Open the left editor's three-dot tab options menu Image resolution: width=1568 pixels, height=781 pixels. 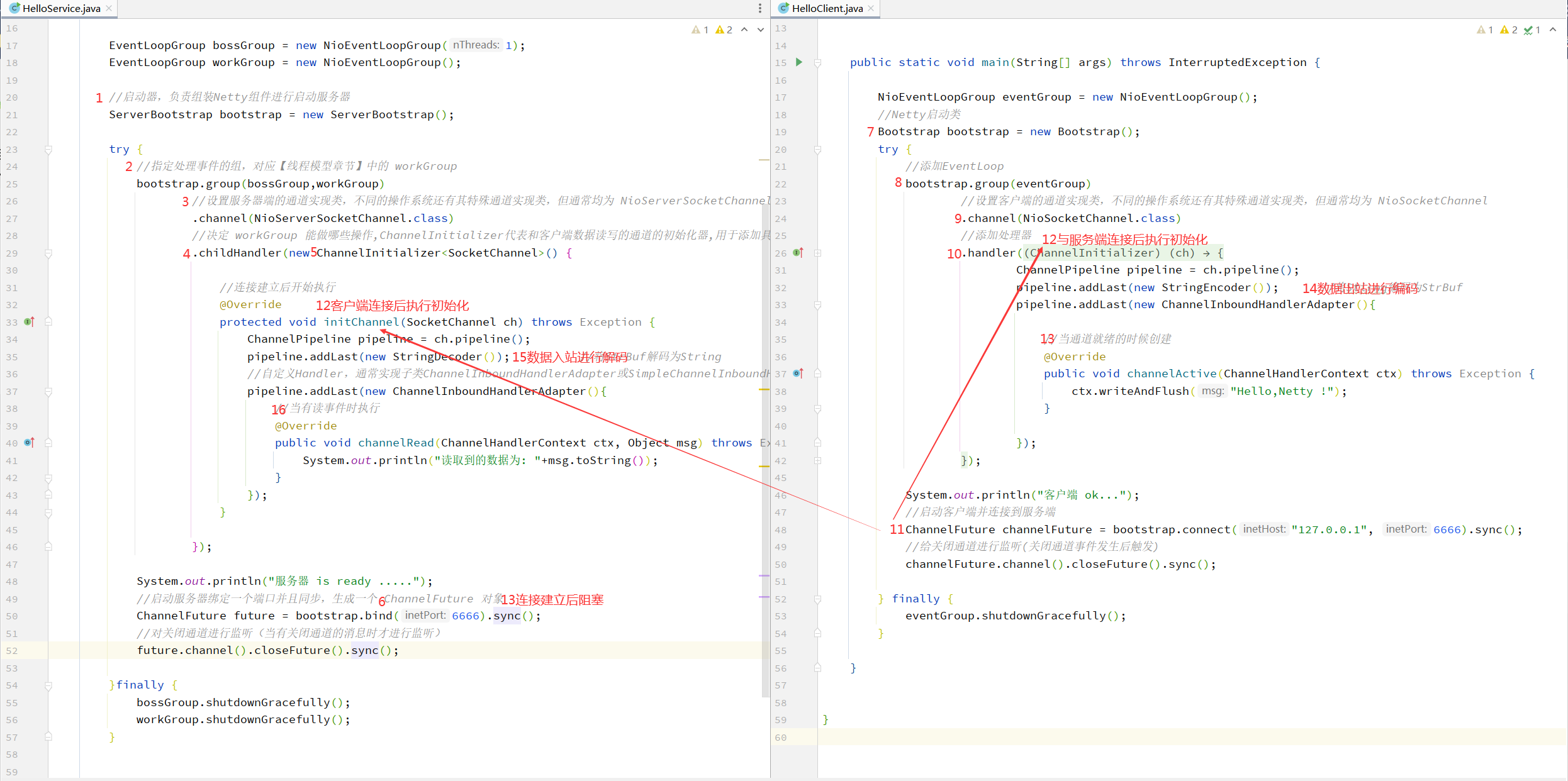tap(759, 8)
